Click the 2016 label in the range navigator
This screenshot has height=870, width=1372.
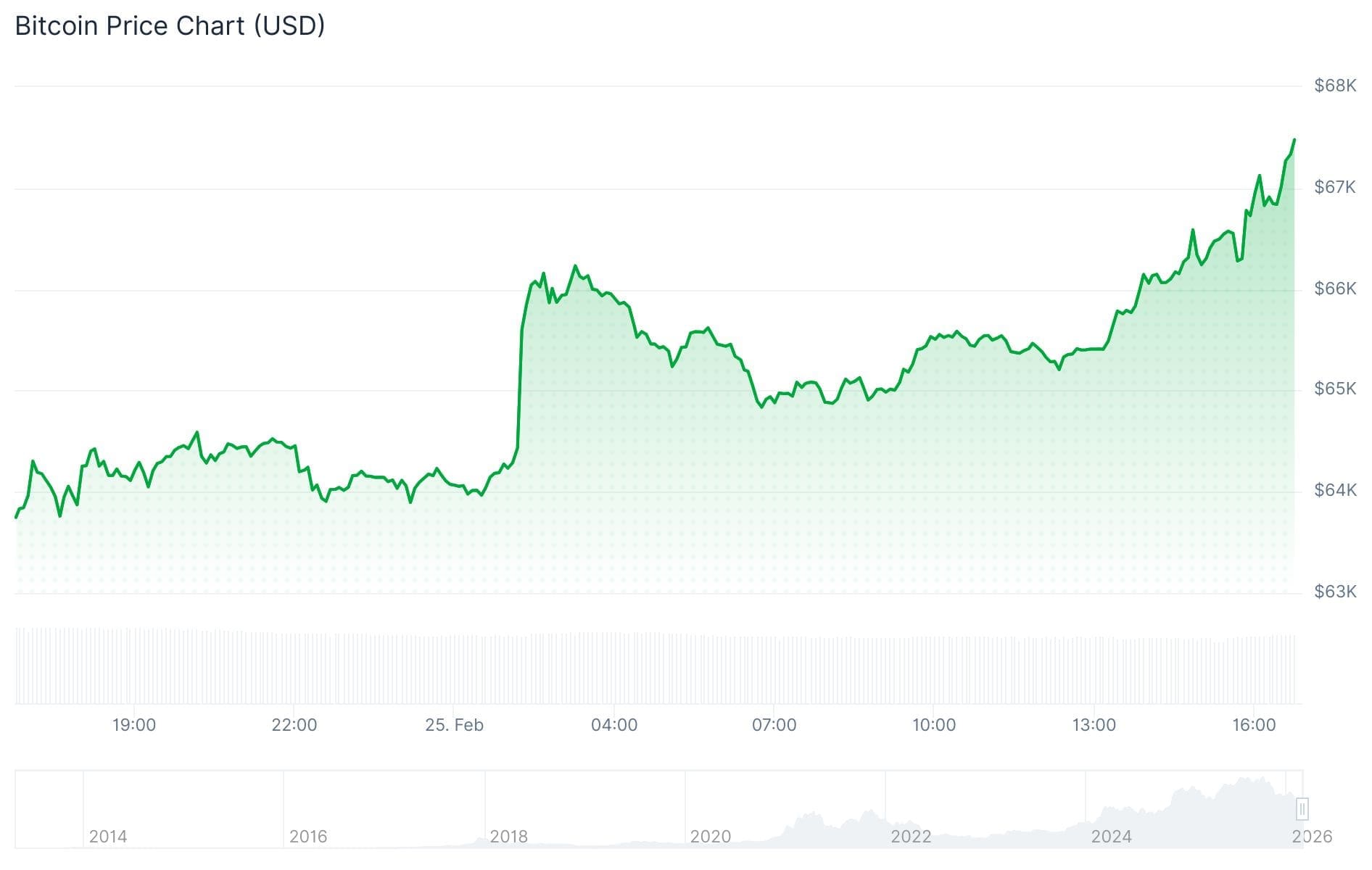[308, 837]
